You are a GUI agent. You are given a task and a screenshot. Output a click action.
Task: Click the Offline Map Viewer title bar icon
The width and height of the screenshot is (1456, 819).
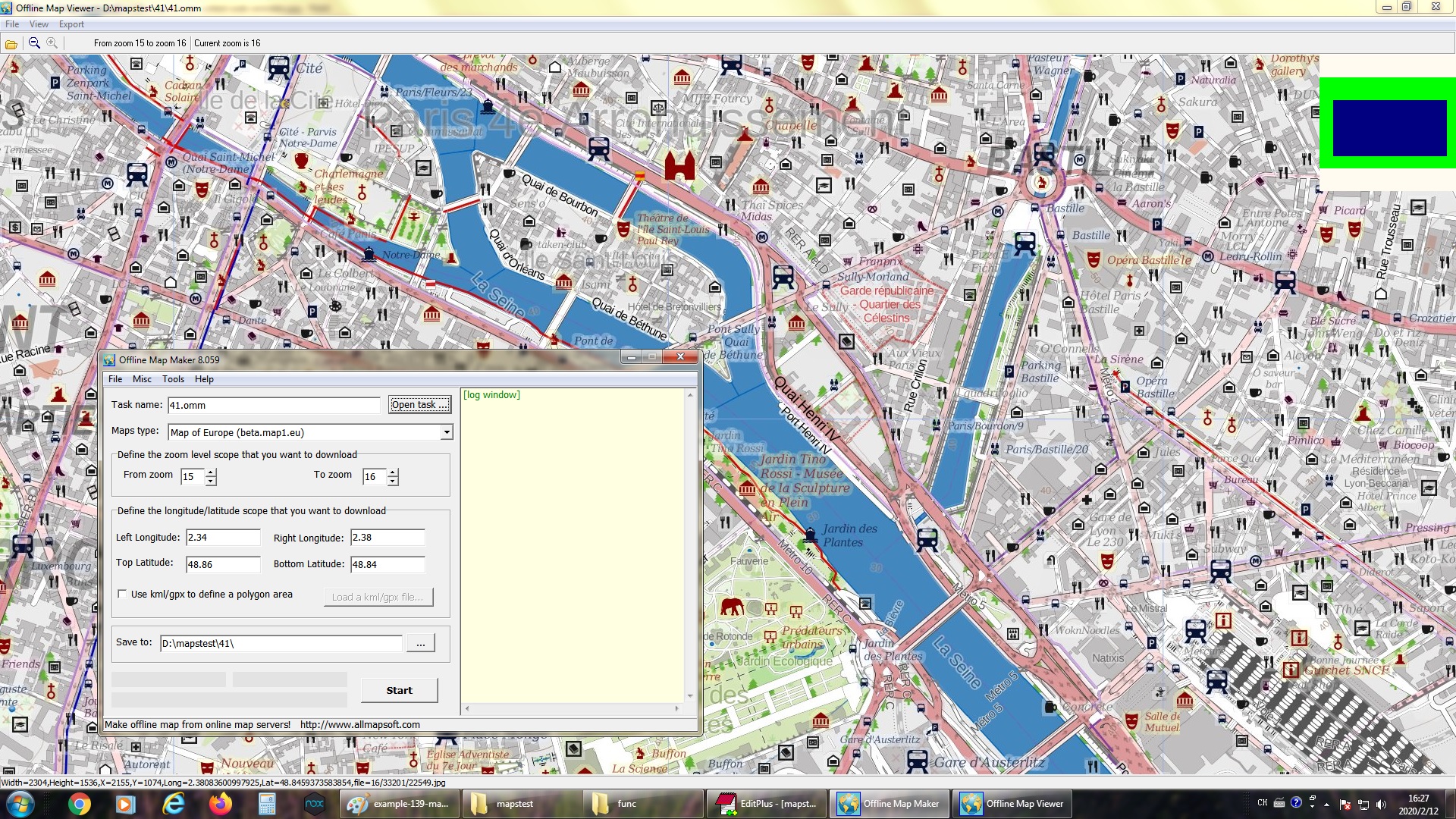7,8
